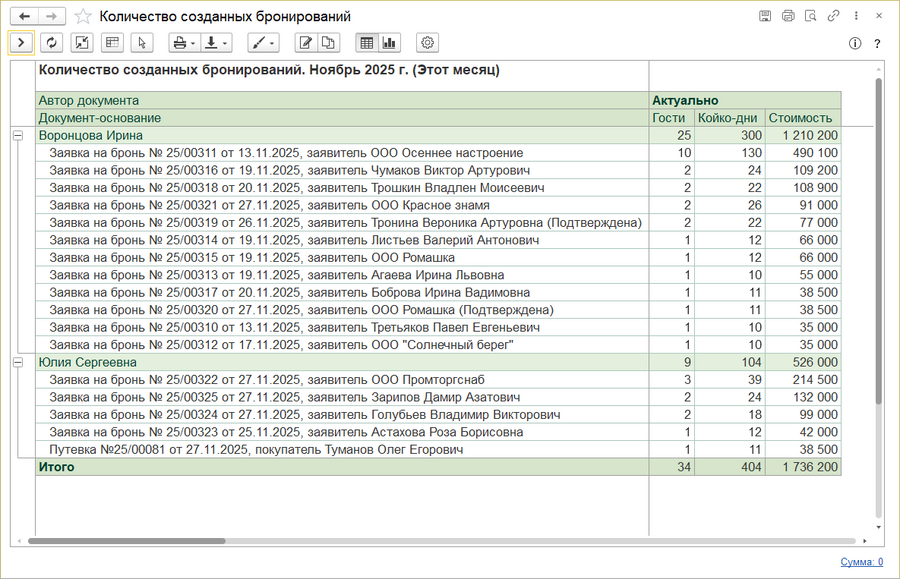Open the three-dot more menu
Screen dimensions: 900x579
[856, 17]
